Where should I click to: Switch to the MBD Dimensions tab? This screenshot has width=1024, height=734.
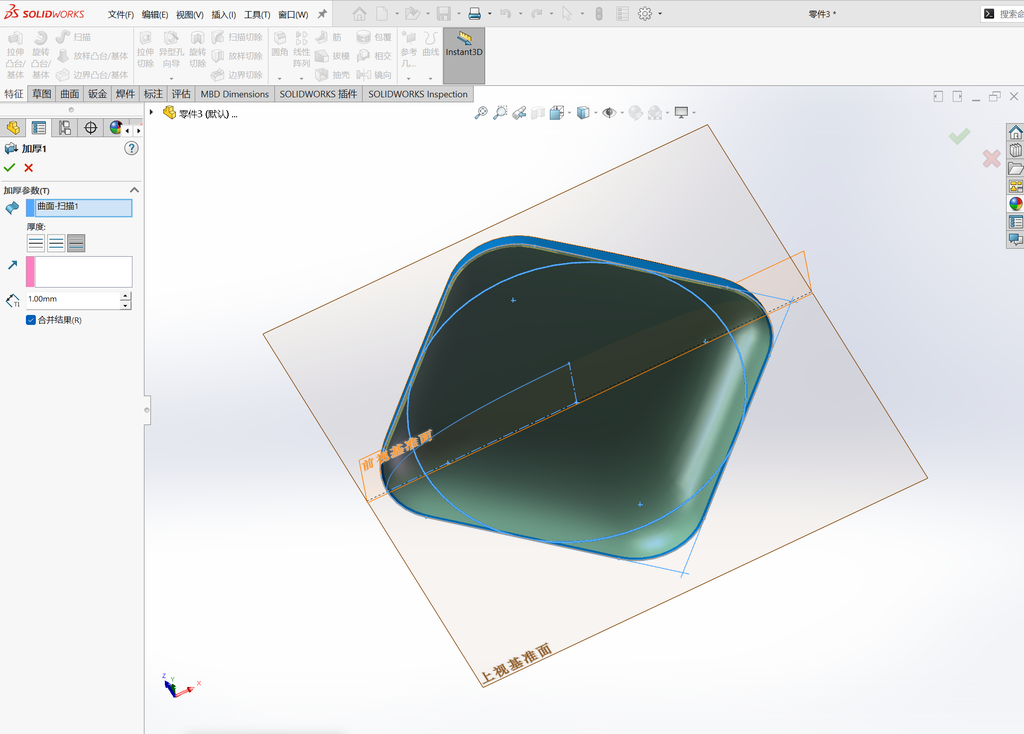[x=234, y=94]
